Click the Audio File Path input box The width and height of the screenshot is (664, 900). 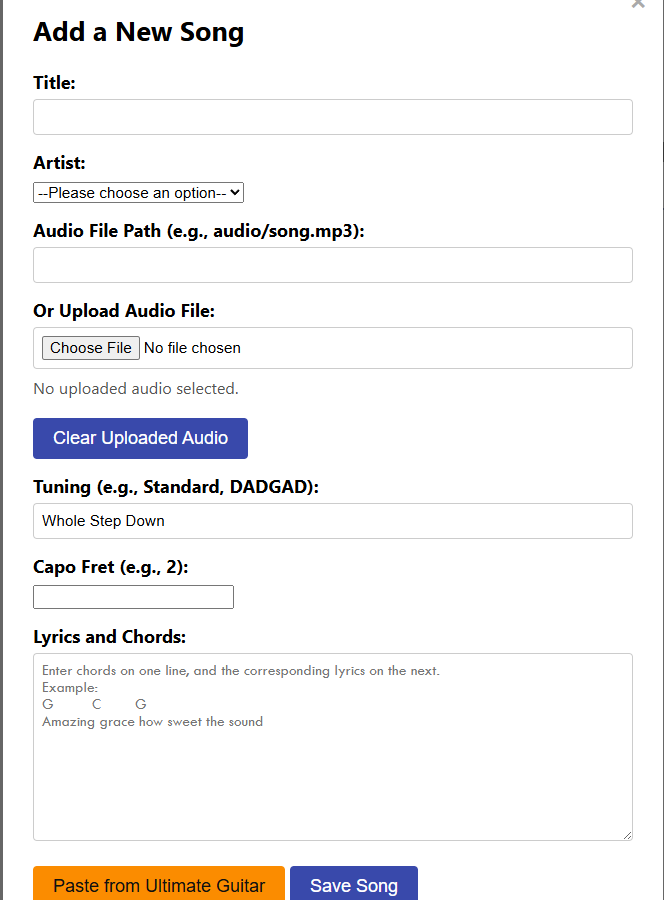332,265
